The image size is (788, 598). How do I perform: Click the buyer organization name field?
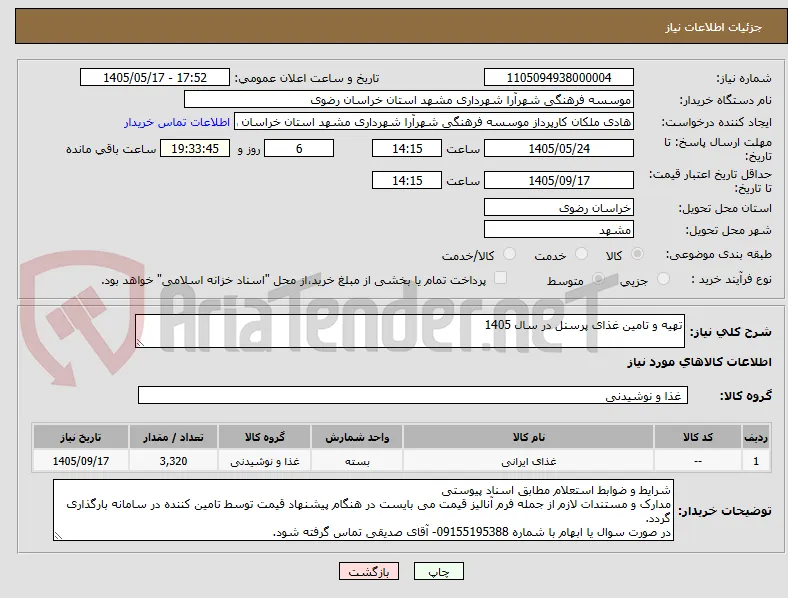(409, 99)
